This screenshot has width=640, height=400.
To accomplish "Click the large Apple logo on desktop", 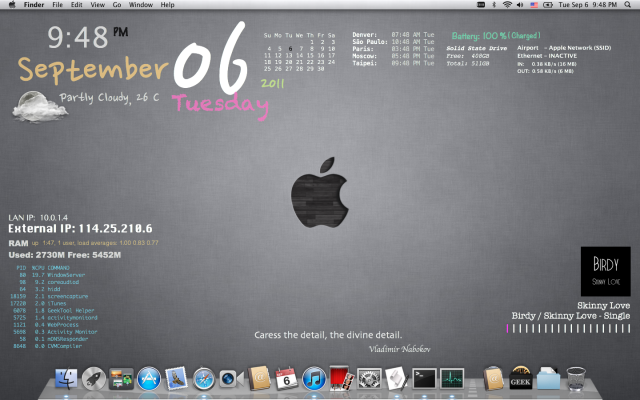I will (320, 192).
